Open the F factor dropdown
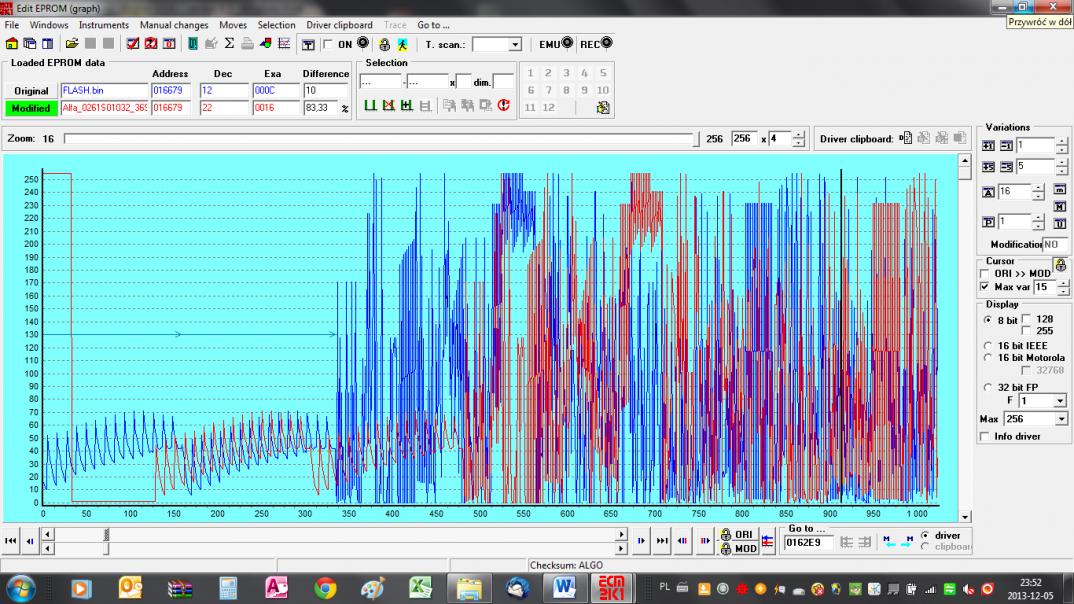 [1060, 401]
